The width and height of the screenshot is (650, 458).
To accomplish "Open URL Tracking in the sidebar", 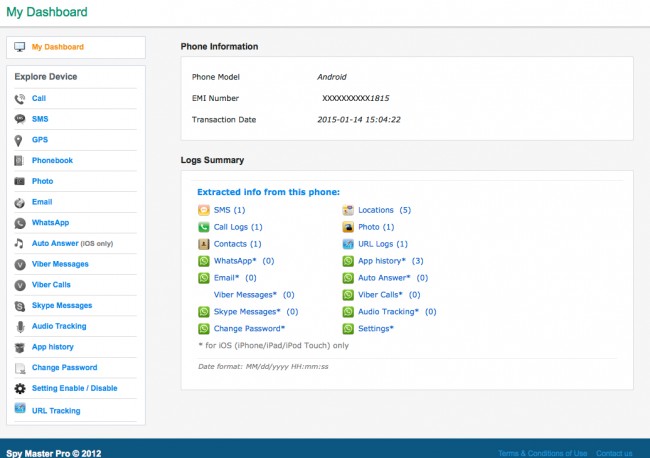I will tap(56, 411).
